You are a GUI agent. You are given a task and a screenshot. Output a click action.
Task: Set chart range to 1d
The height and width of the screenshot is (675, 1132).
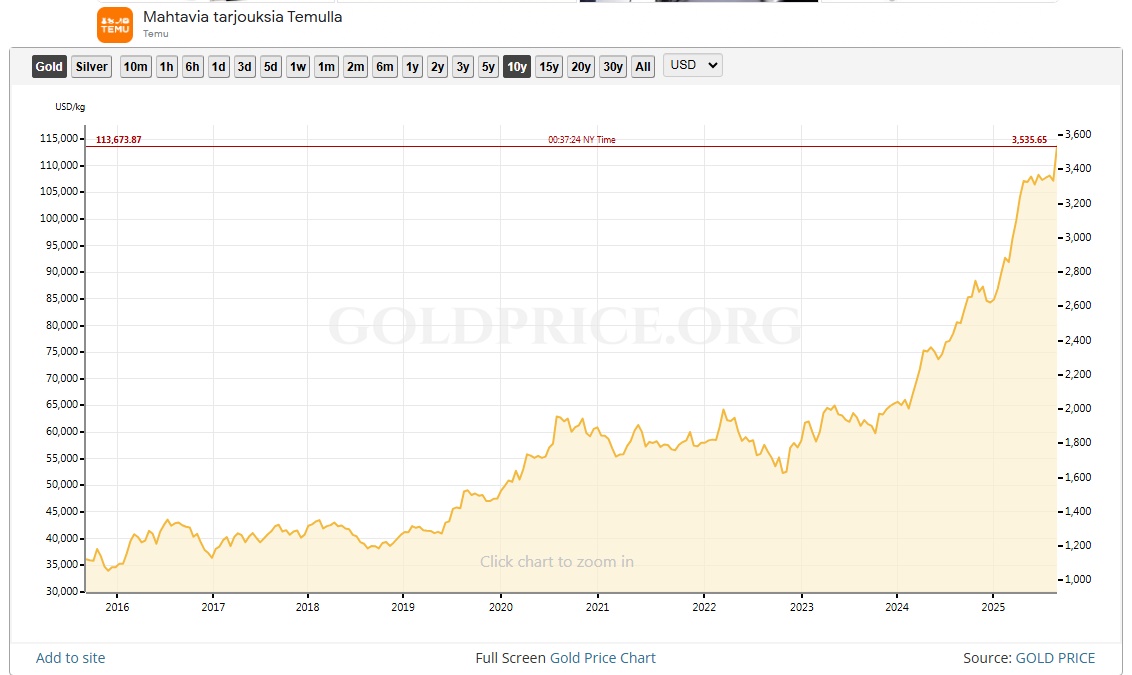click(x=218, y=66)
